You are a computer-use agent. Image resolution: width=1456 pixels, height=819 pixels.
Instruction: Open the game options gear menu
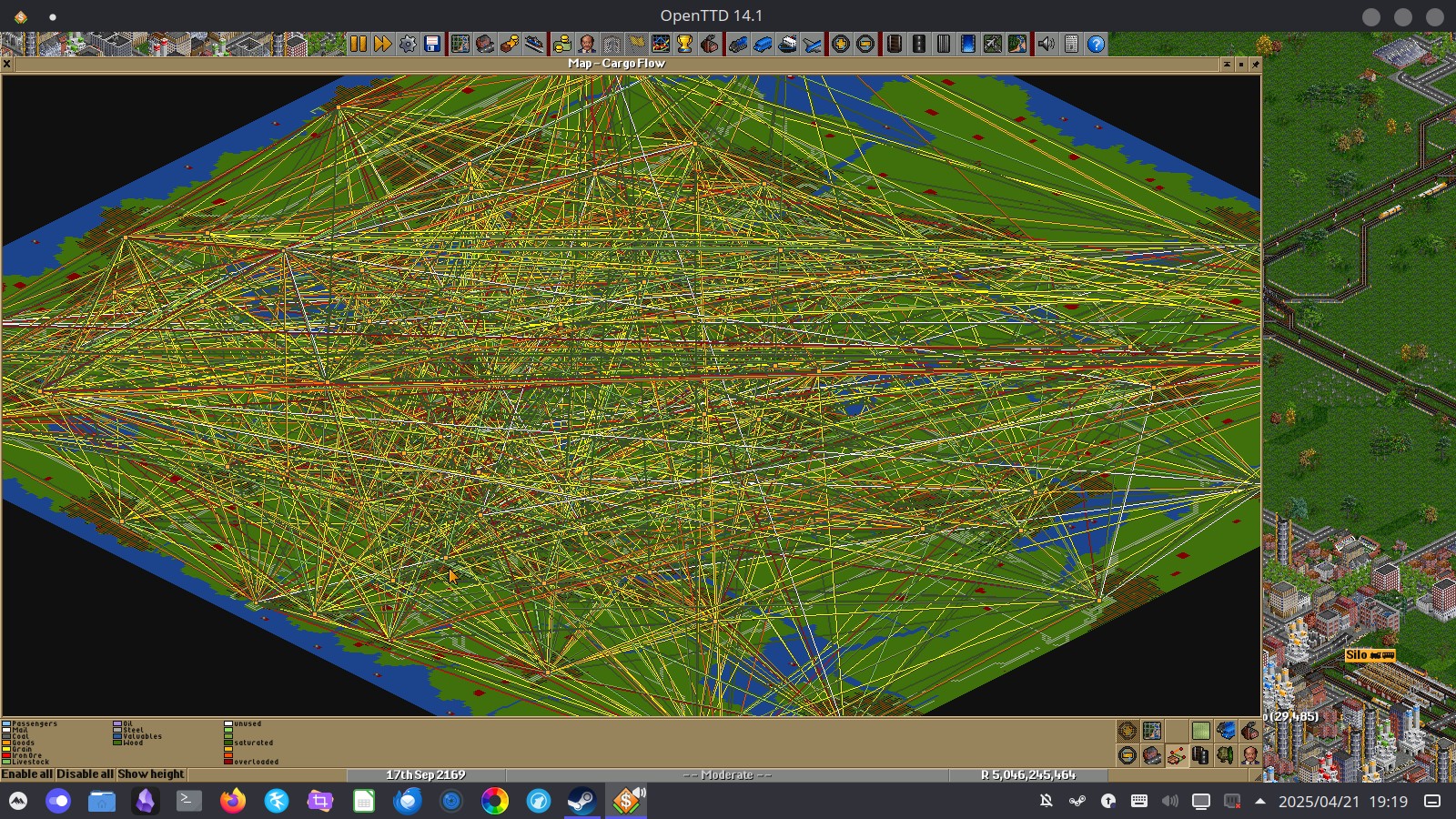pyautogui.click(x=408, y=44)
